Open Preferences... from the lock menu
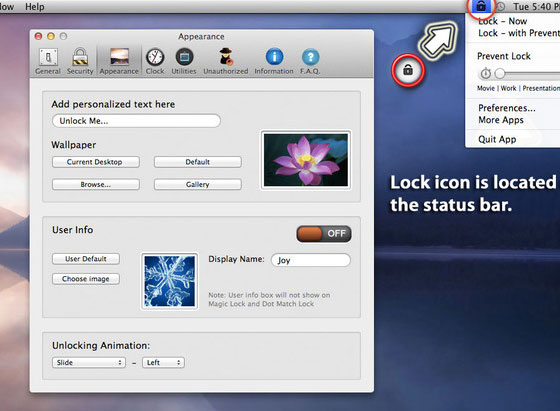Viewport: 560px width, 411px height. tap(507, 108)
